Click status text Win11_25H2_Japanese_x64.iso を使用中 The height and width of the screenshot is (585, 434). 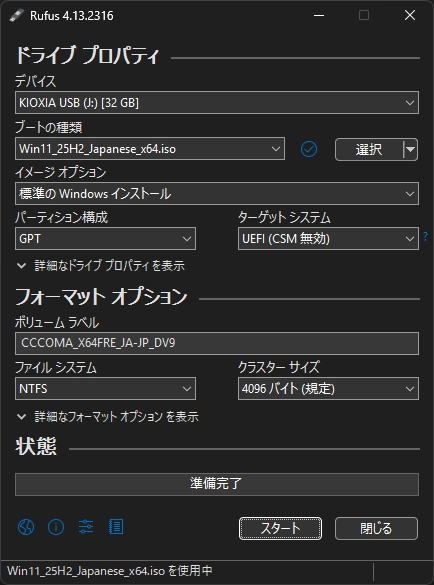pos(110,570)
